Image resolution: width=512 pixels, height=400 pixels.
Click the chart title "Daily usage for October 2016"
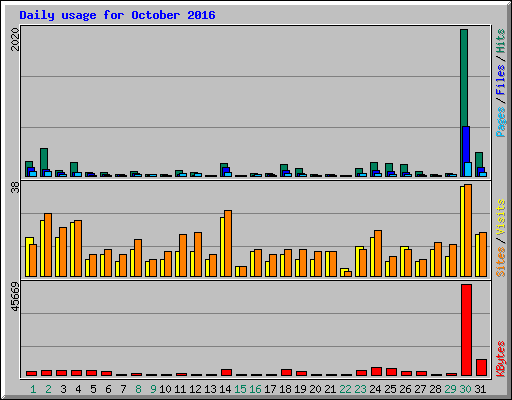click(117, 15)
